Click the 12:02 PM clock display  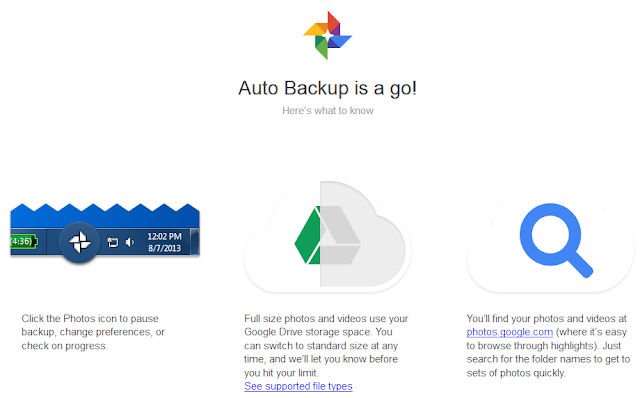164,236
